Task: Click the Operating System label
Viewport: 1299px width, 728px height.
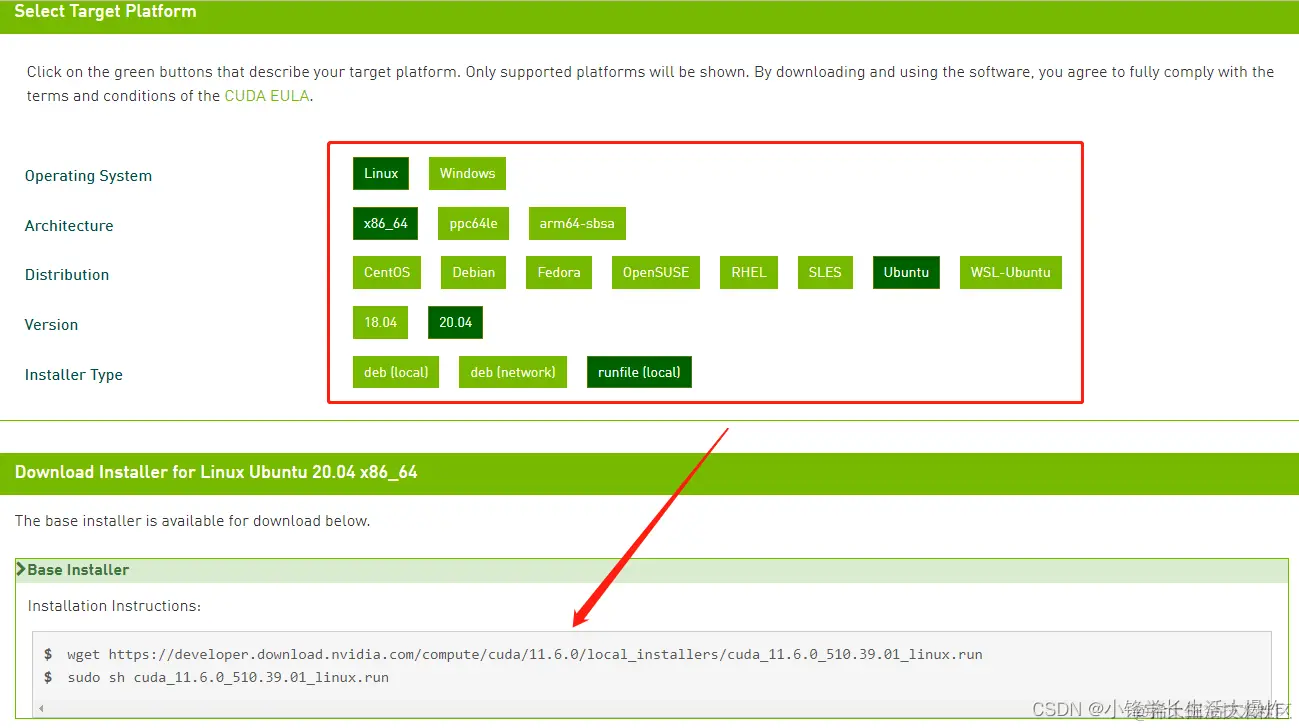Action: (x=88, y=176)
